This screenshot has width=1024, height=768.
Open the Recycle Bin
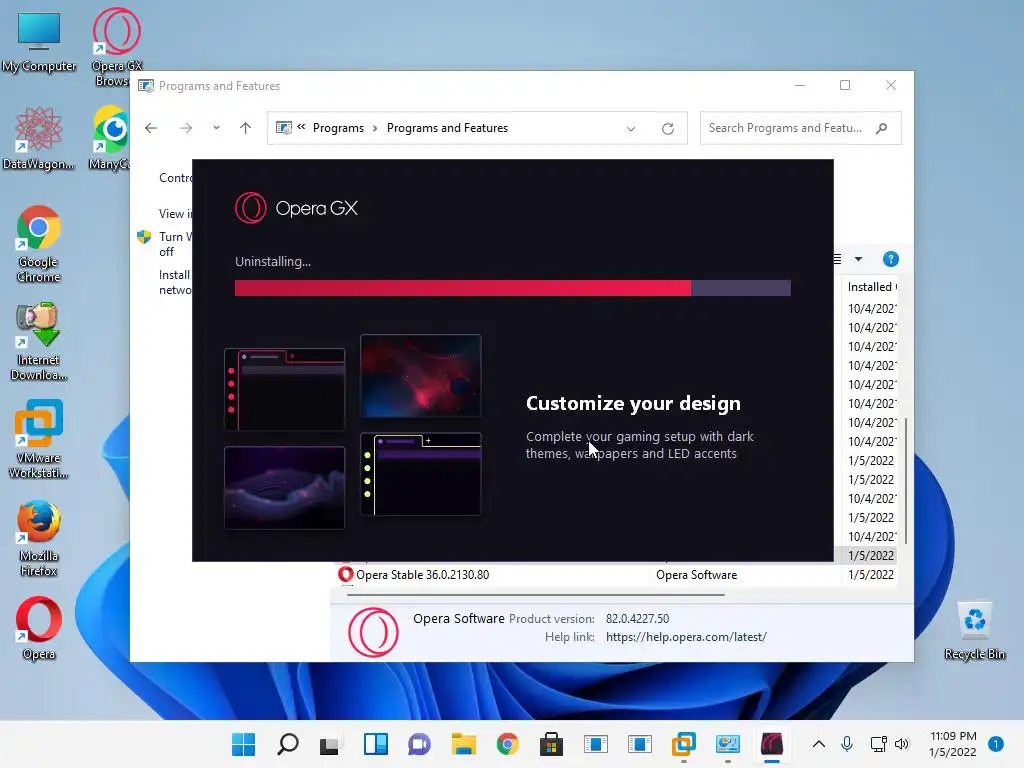(x=974, y=631)
